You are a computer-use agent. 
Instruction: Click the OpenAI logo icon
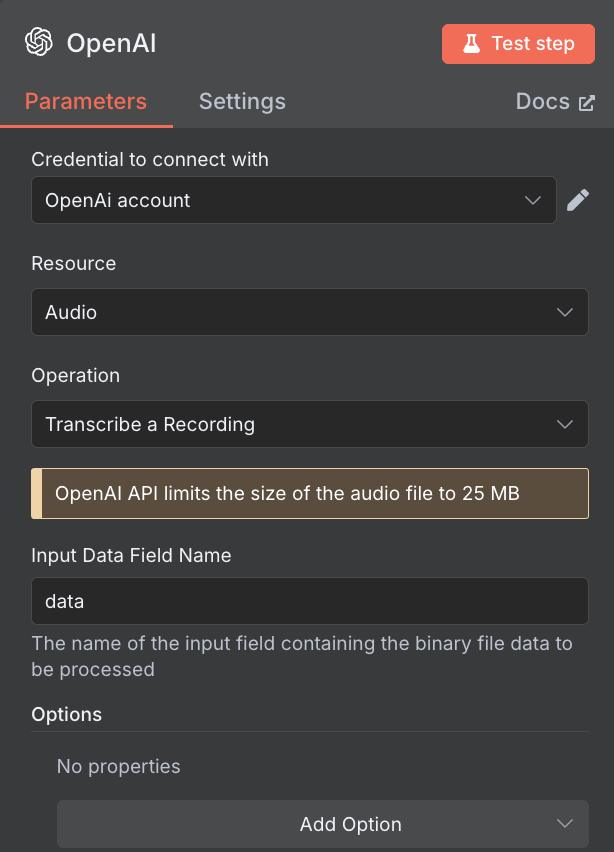pyautogui.click(x=39, y=42)
